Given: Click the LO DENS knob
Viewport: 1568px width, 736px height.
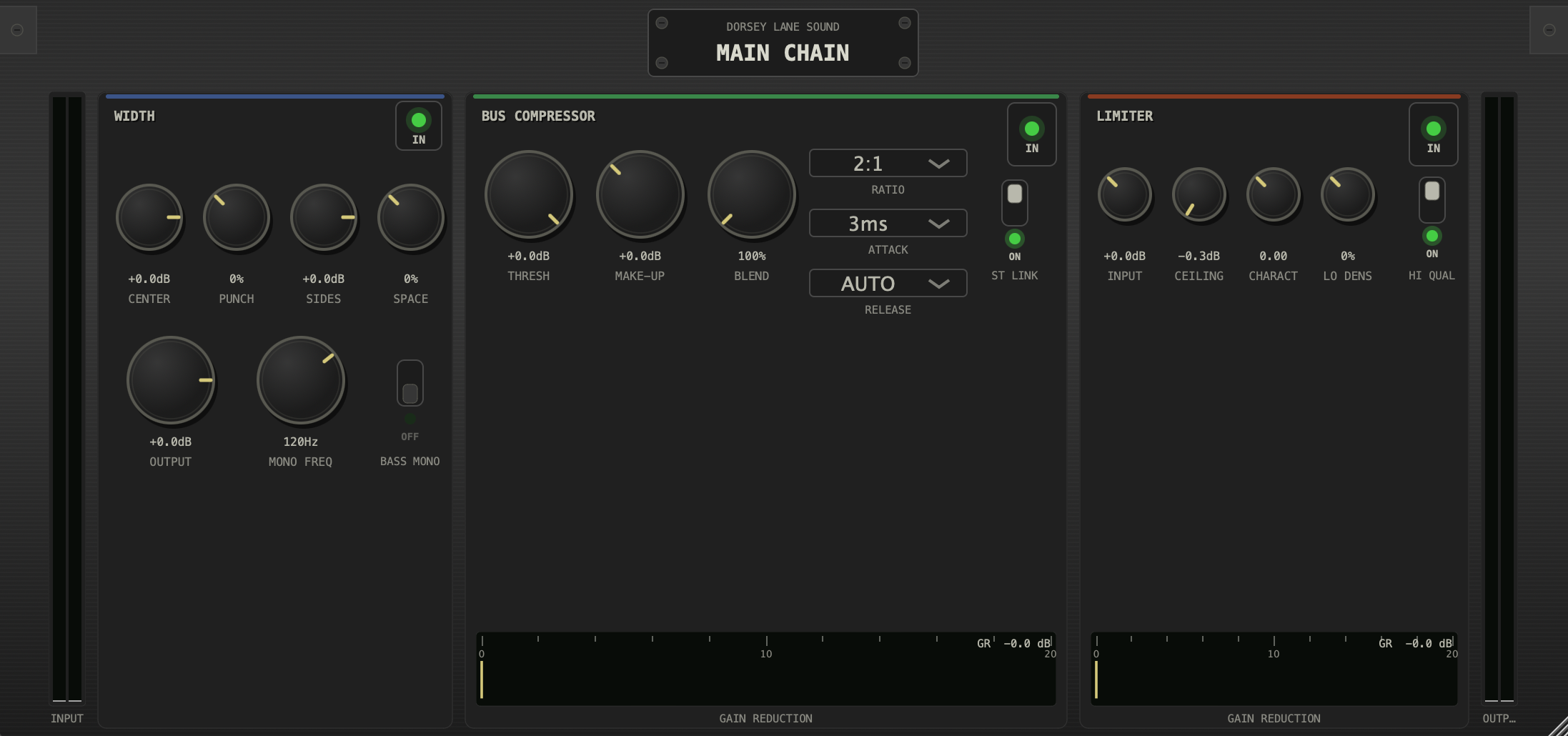Looking at the screenshot, I should [1348, 194].
